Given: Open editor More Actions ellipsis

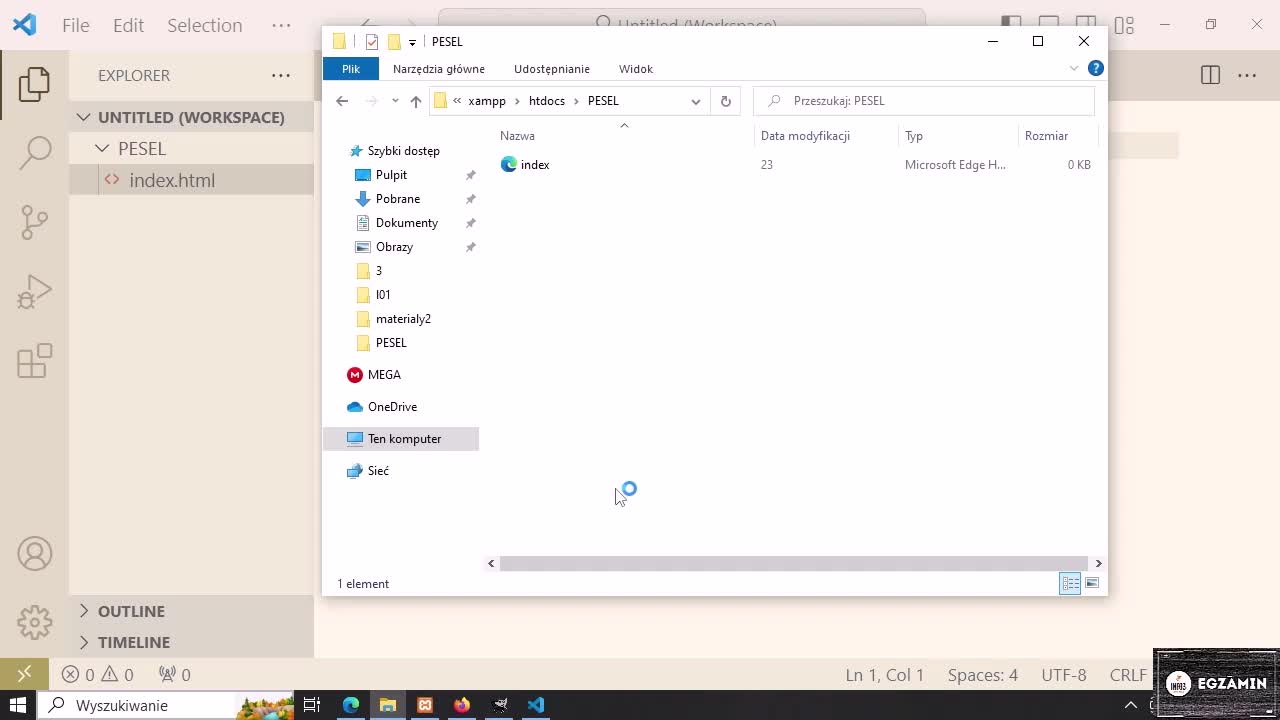Looking at the screenshot, I should (1247, 75).
